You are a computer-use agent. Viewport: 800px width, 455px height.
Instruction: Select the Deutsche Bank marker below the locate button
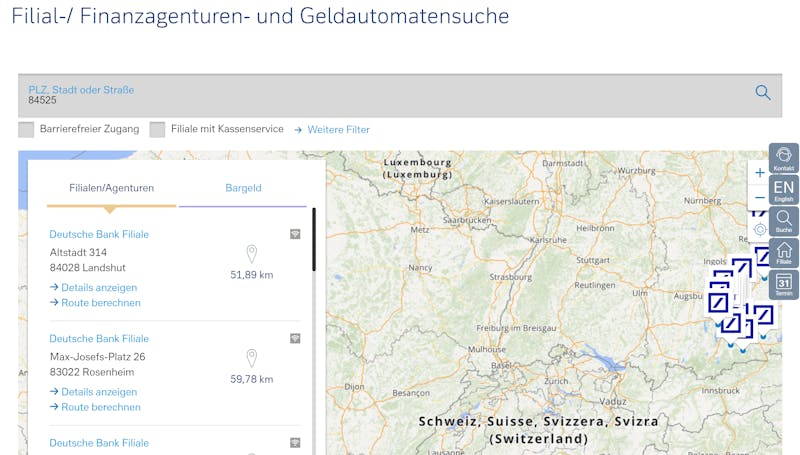(x=763, y=258)
